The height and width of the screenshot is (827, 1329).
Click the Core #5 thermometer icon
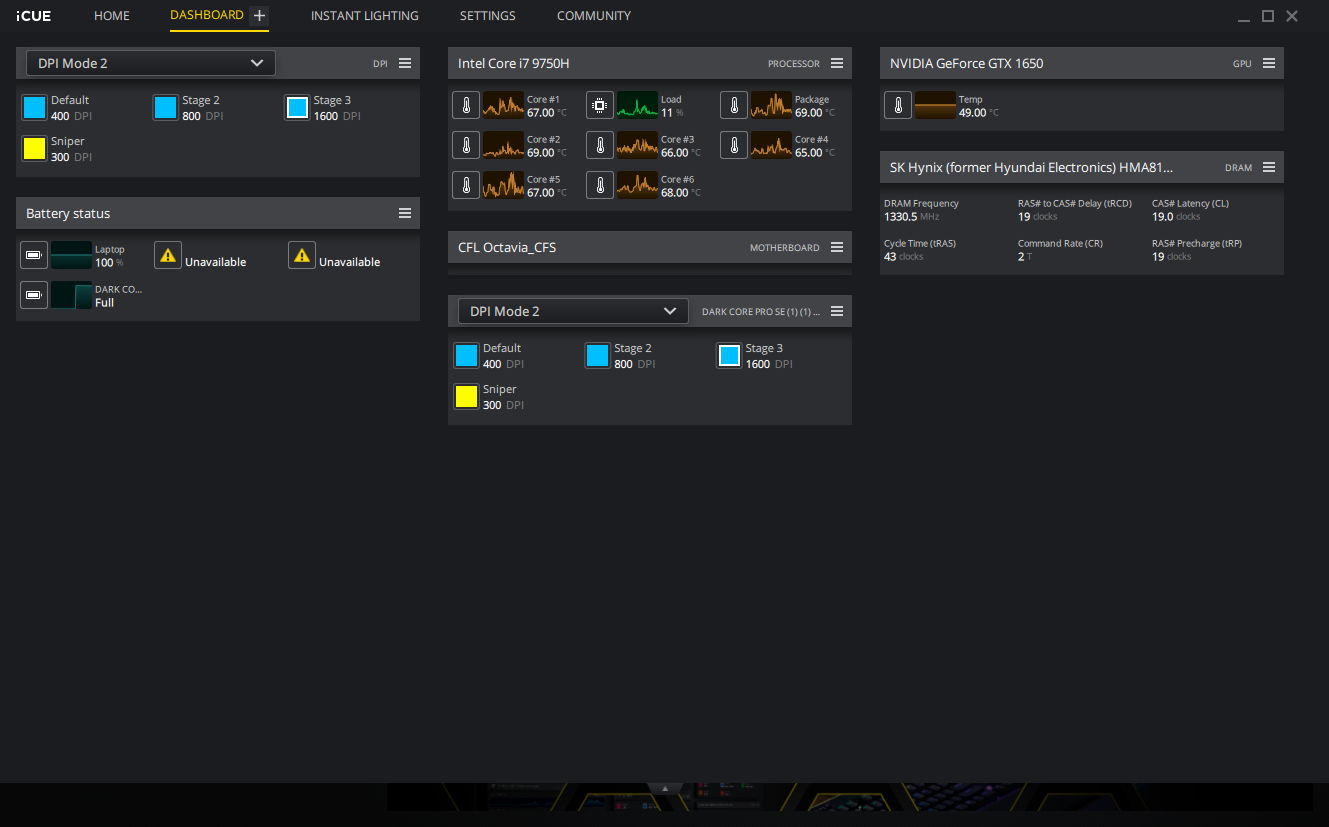click(x=466, y=185)
